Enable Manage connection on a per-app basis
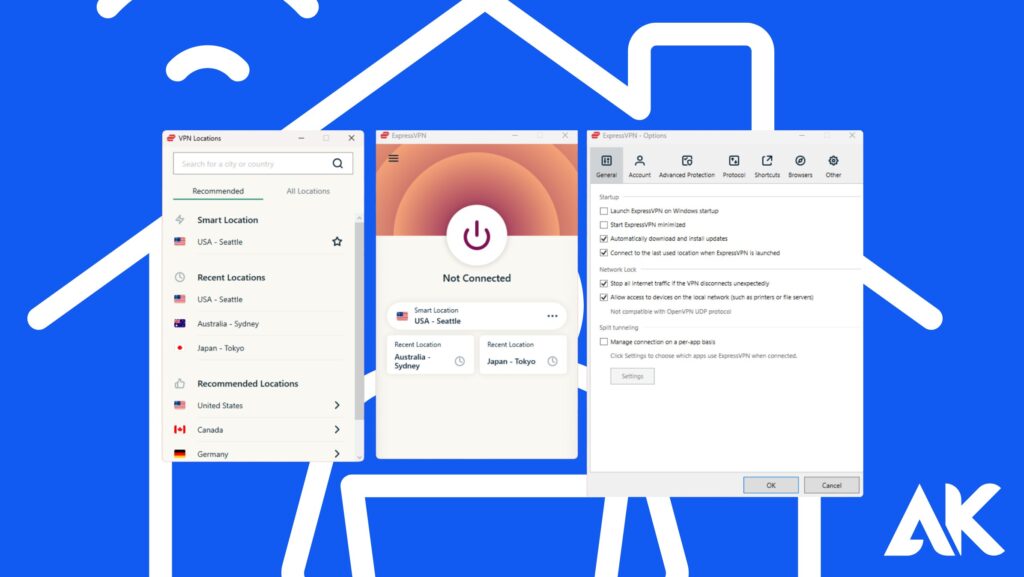This screenshot has height=577, width=1024. point(603,342)
